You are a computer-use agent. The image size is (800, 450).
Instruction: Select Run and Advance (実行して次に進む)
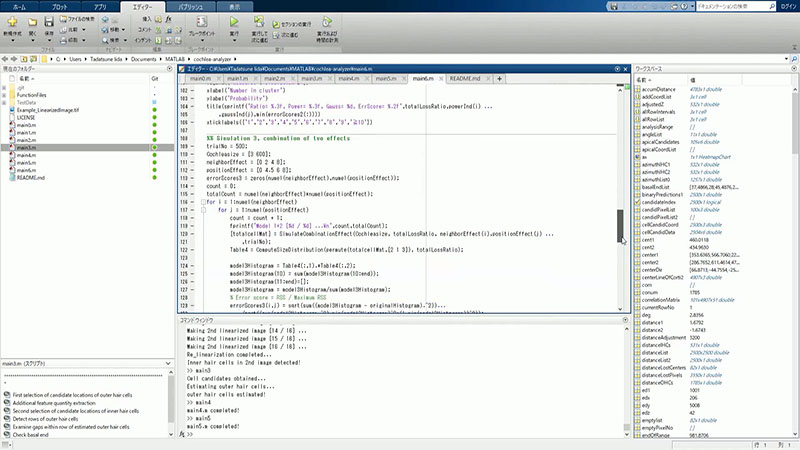coord(259,28)
